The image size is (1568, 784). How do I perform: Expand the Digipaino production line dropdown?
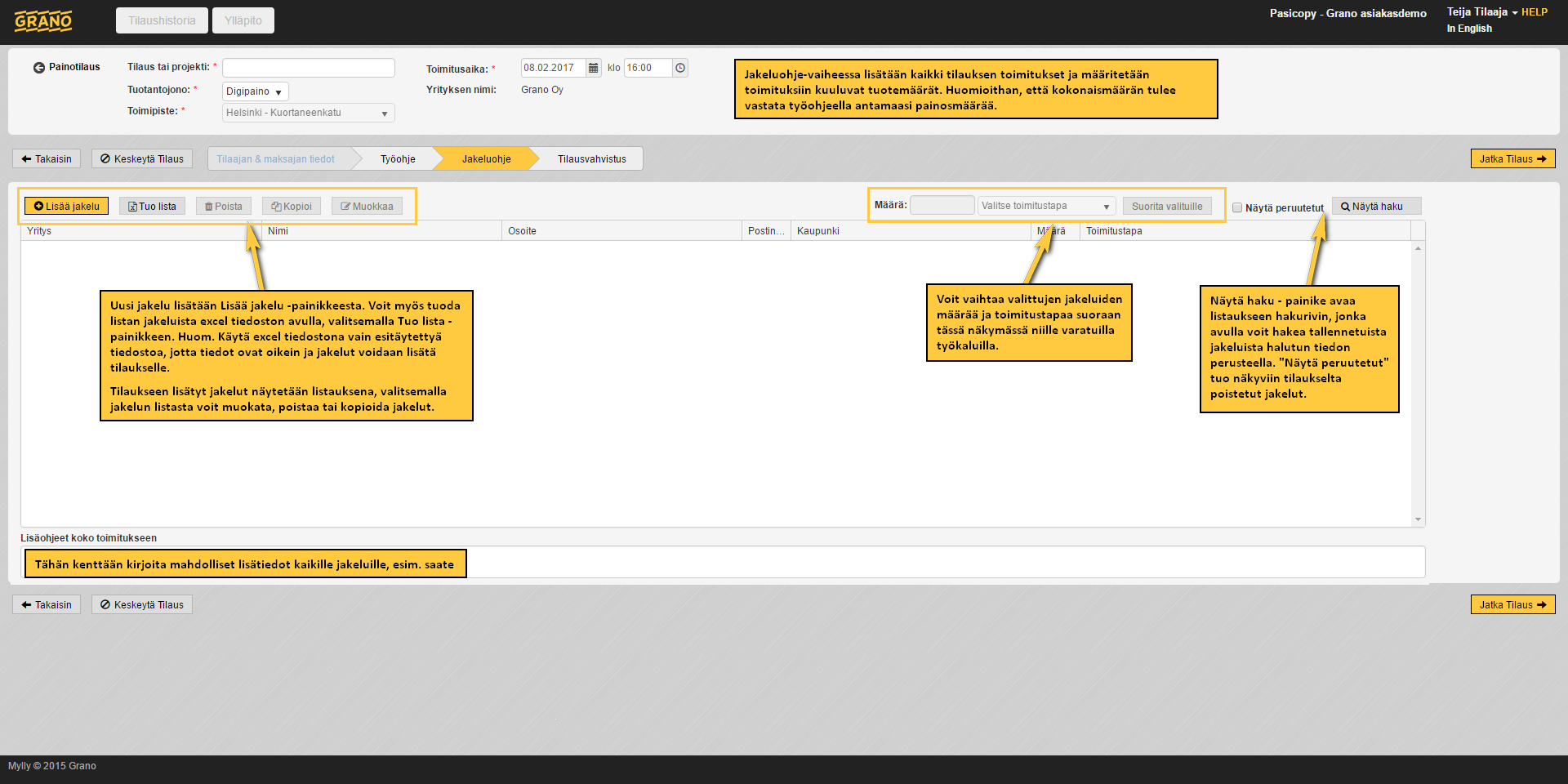255,91
